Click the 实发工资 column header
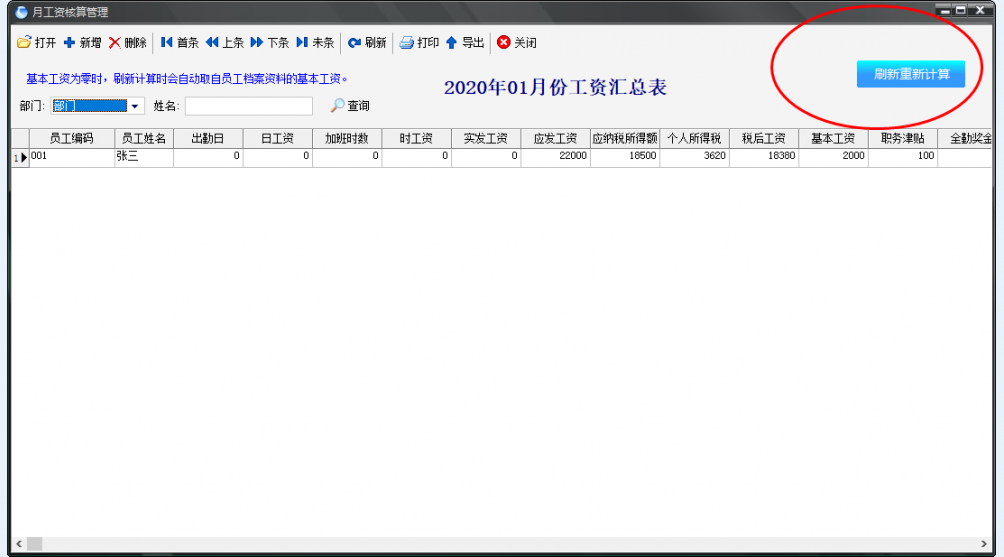The width and height of the screenshot is (1004, 557). click(486, 138)
